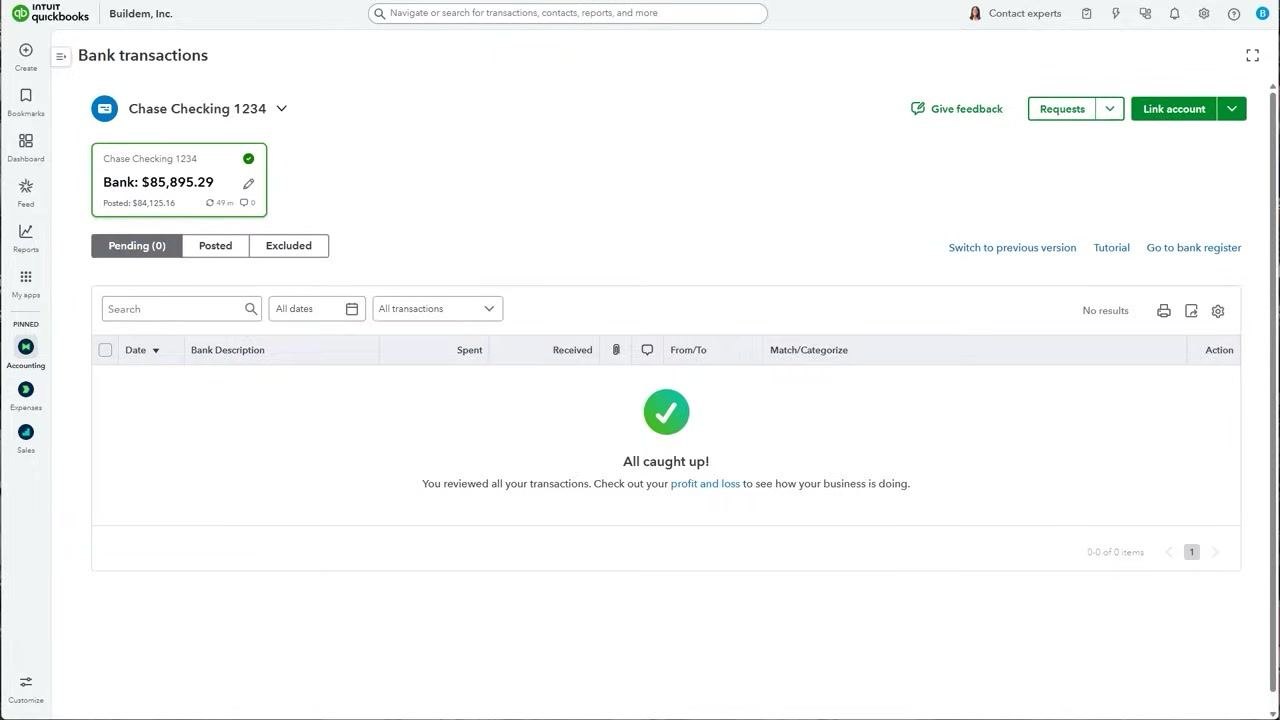
Task: Go to Dashboard from sidebar
Action: coord(26,147)
